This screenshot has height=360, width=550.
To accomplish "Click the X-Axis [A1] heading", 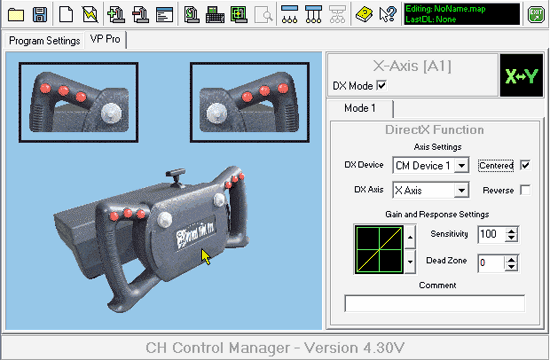I will point(412,66).
